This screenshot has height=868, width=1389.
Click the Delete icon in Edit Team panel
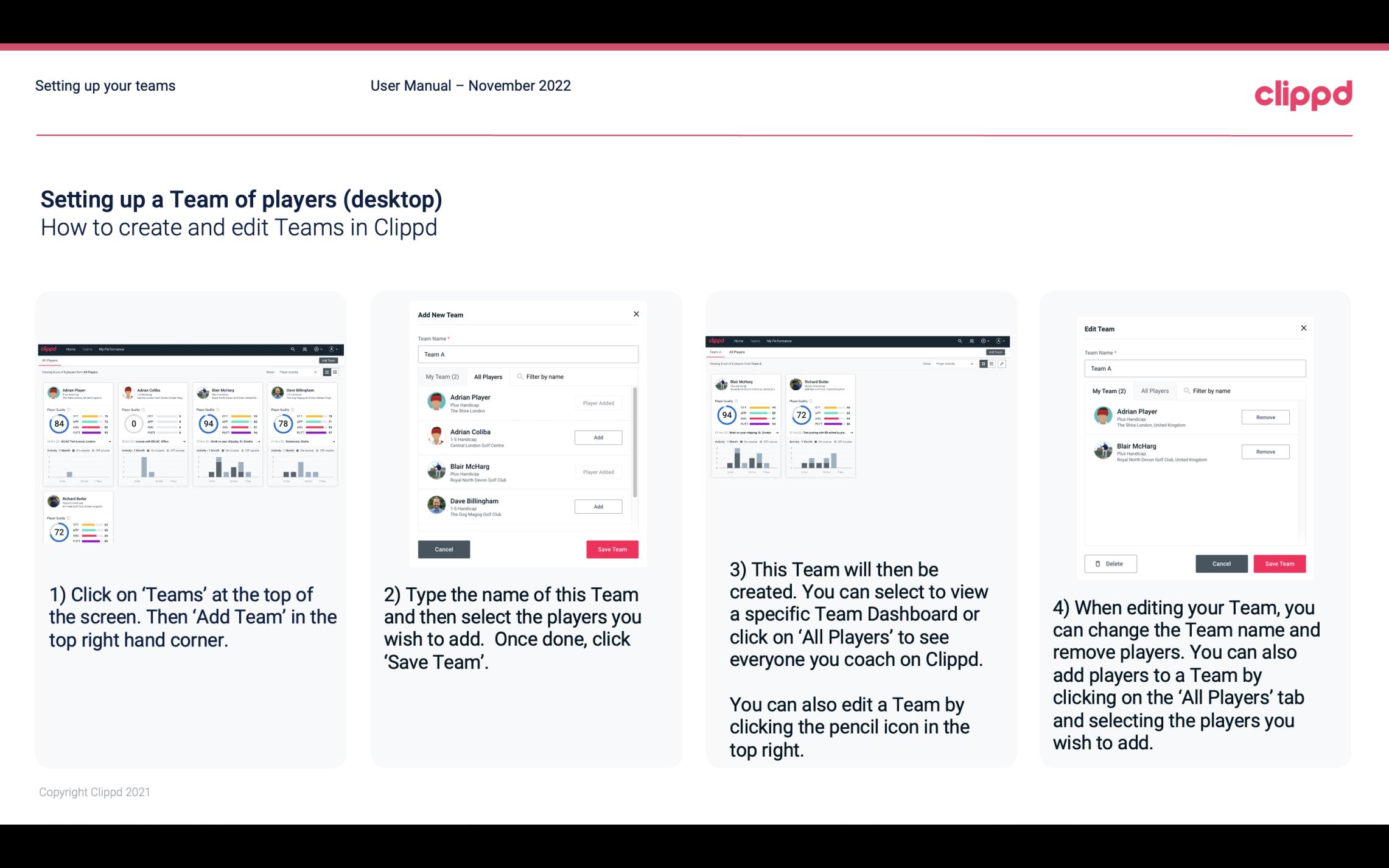pos(1109,563)
